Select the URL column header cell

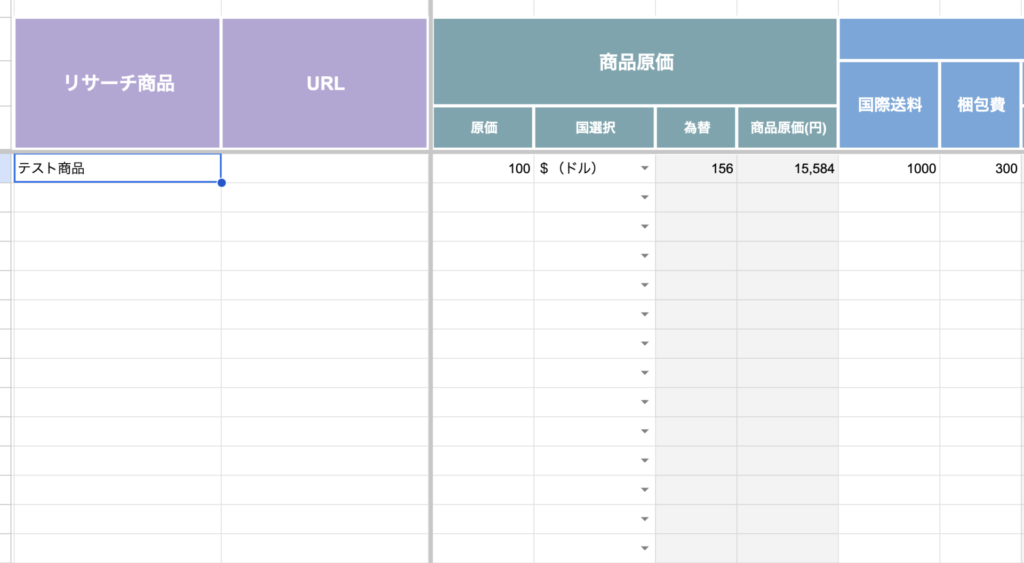[325, 84]
